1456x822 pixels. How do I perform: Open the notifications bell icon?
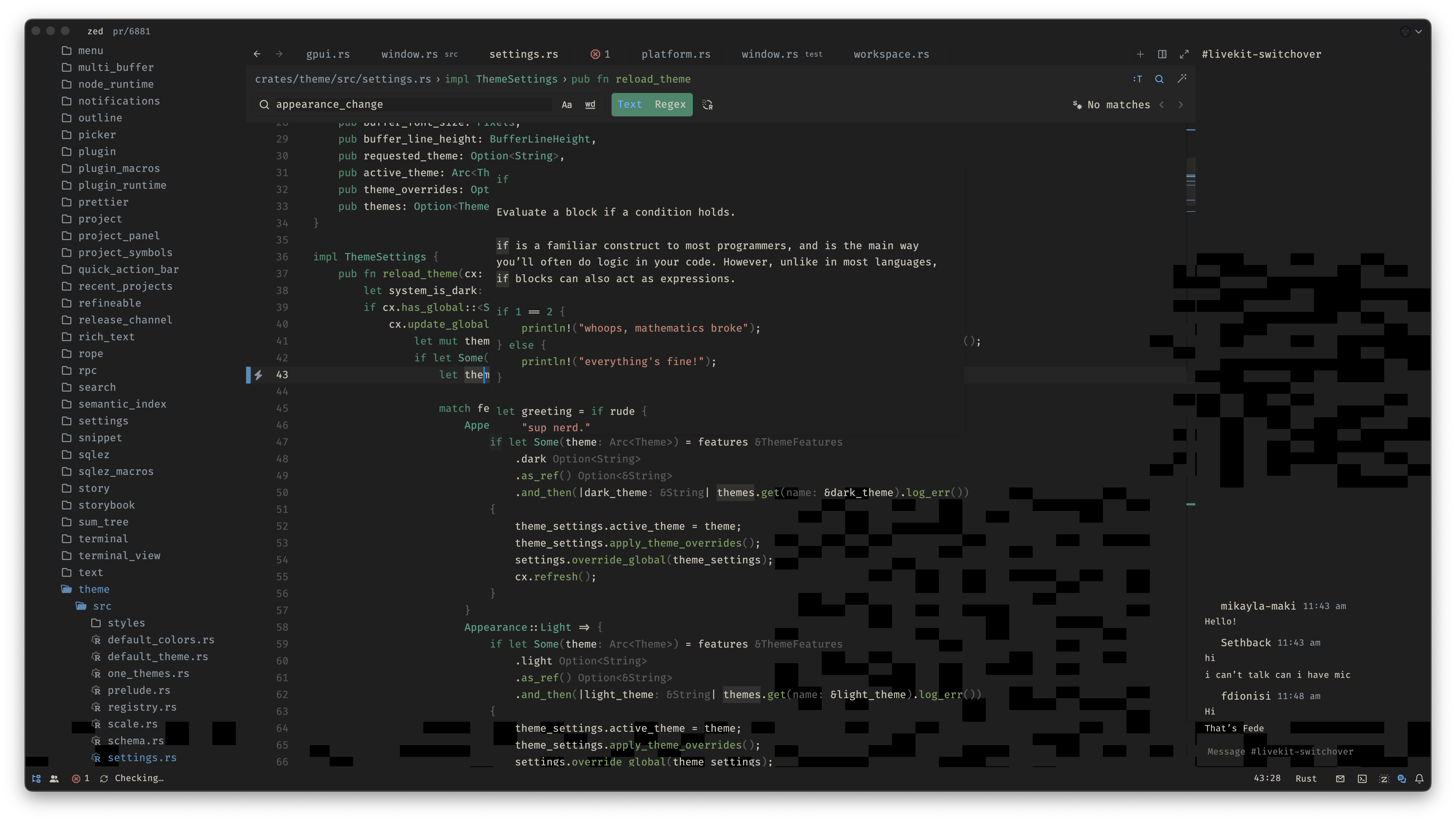[1419, 778]
